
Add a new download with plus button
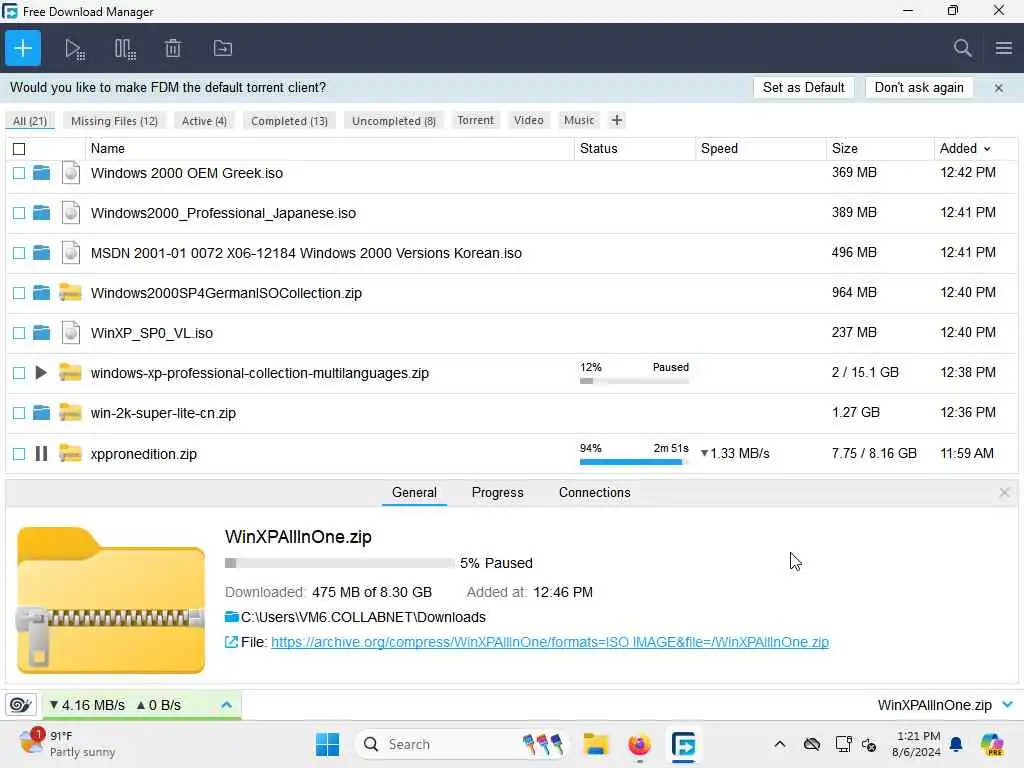pos(23,48)
